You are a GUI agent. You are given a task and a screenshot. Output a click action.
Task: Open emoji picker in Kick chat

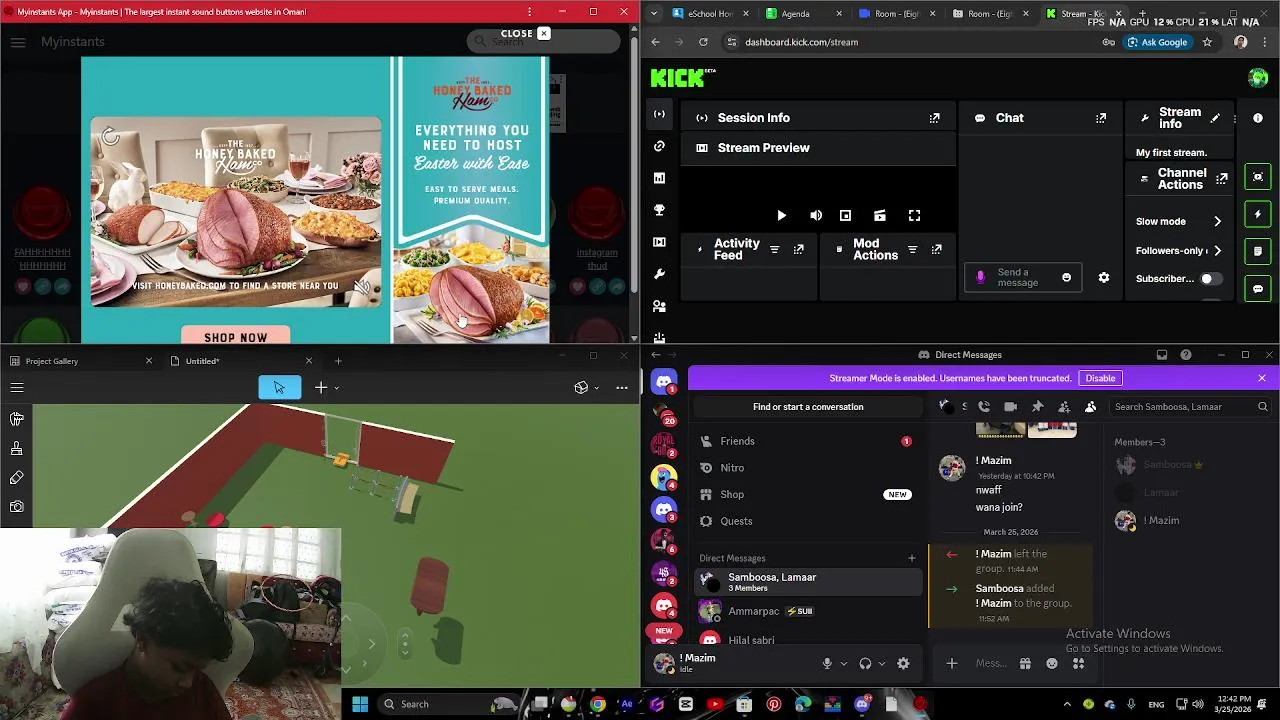point(1066,278)
